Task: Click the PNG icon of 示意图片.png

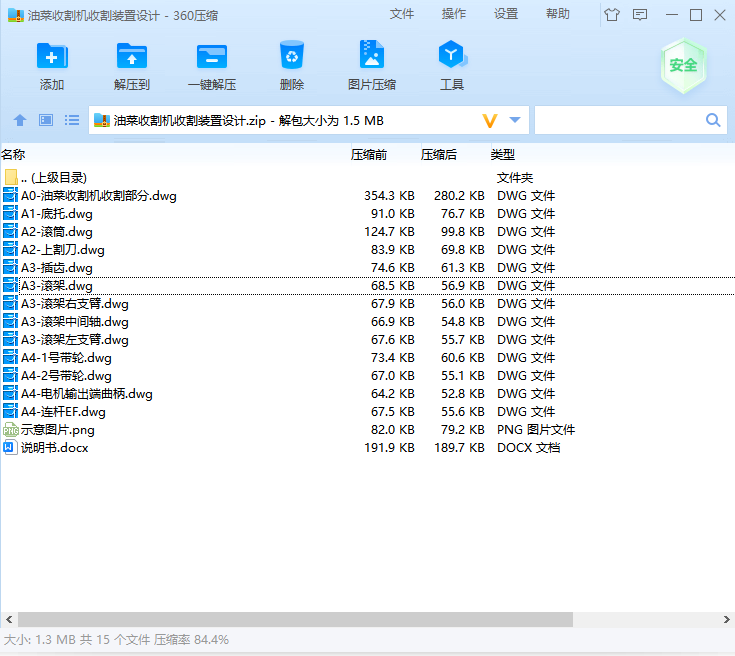Action: [x=10, y=429]
